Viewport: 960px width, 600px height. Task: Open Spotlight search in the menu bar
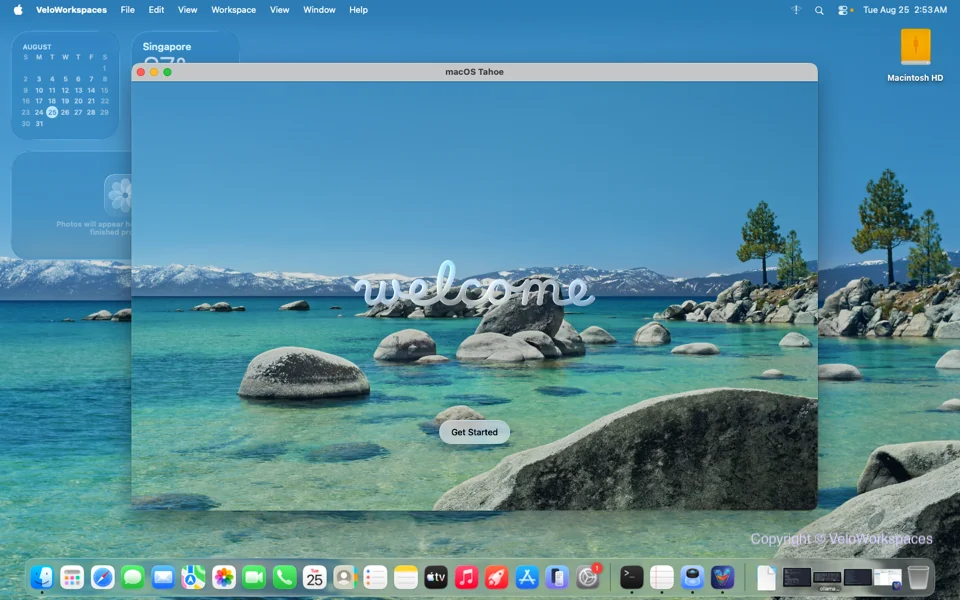pyautogui.click(x=819, y=10)
